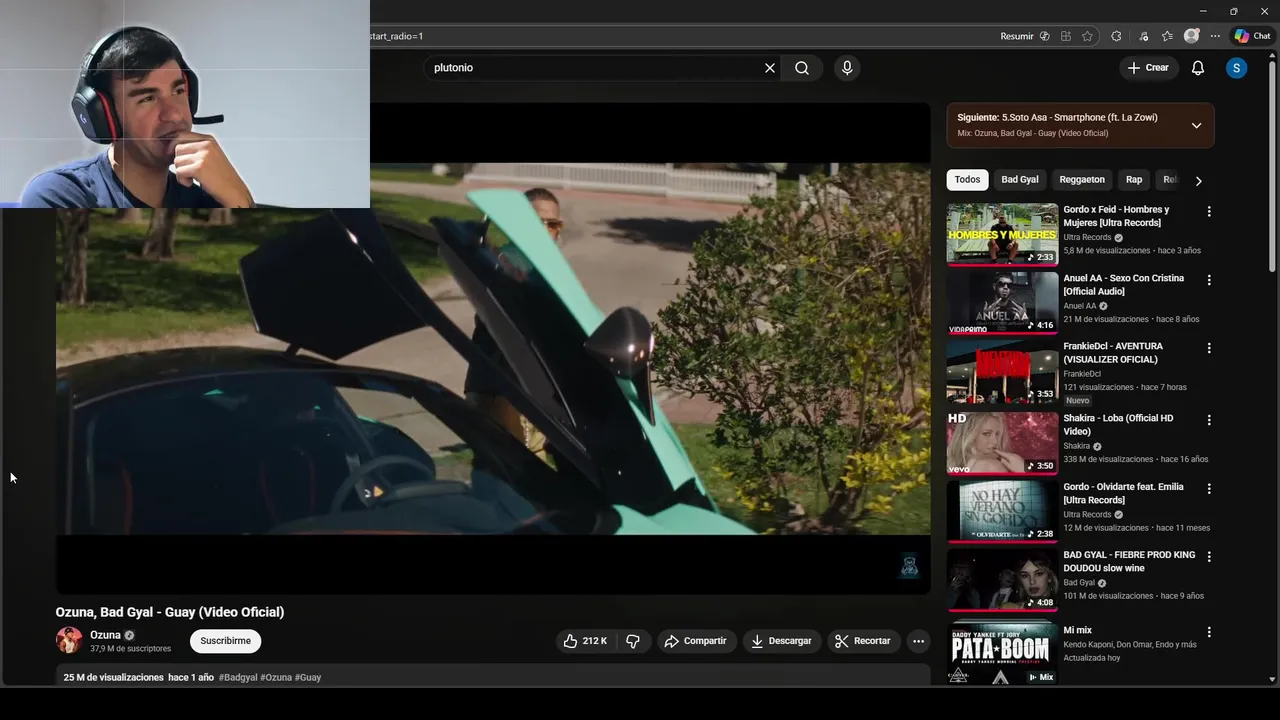Show more filter chips with right arrow
Image resolution: width=1280 pixels, height=720 pixels.
[x=1198, y=181]
